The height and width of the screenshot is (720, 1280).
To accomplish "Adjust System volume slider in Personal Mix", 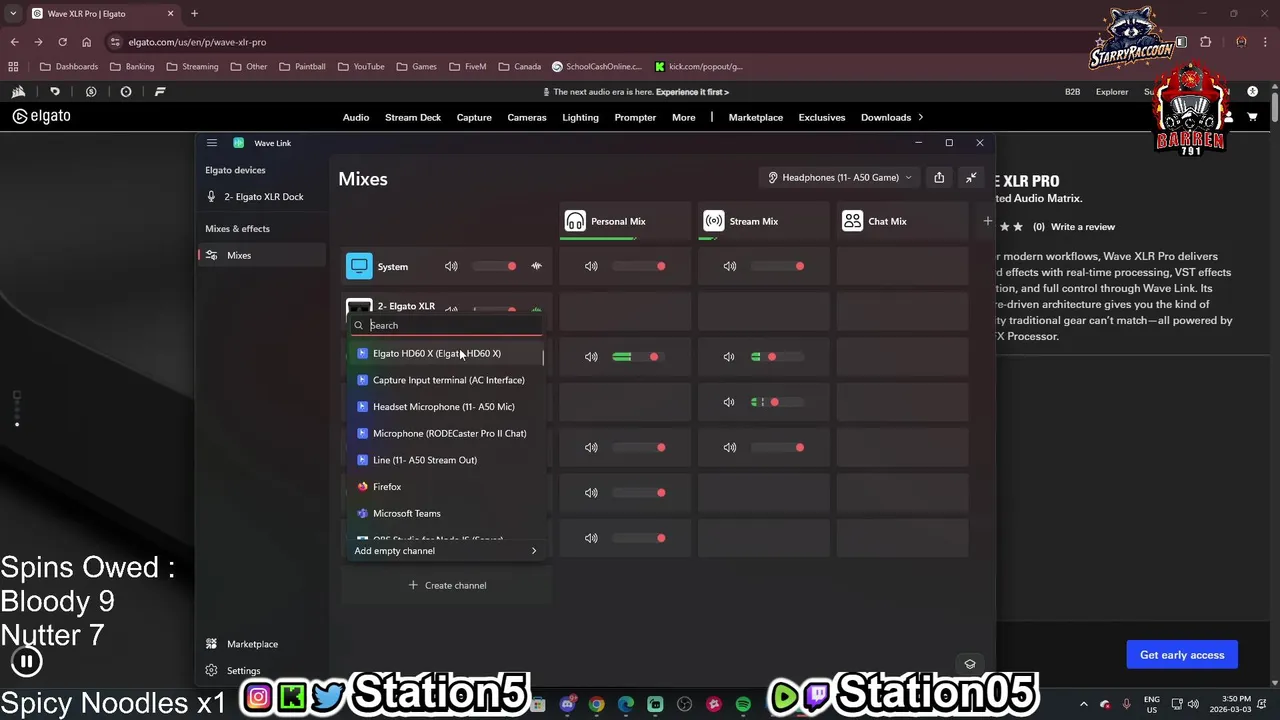I will (x=640, y=266).
